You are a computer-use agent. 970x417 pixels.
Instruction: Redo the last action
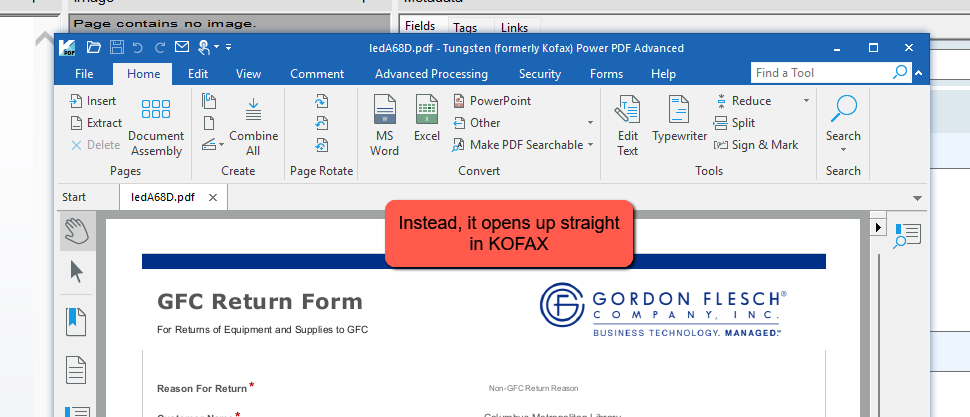(x=160, y=47)
